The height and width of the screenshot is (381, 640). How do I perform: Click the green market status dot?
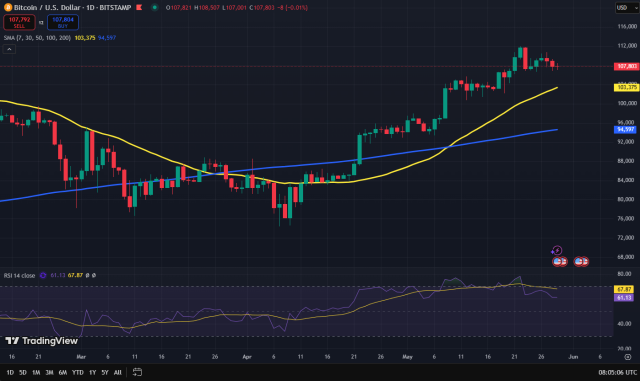(x=155, y=7)
